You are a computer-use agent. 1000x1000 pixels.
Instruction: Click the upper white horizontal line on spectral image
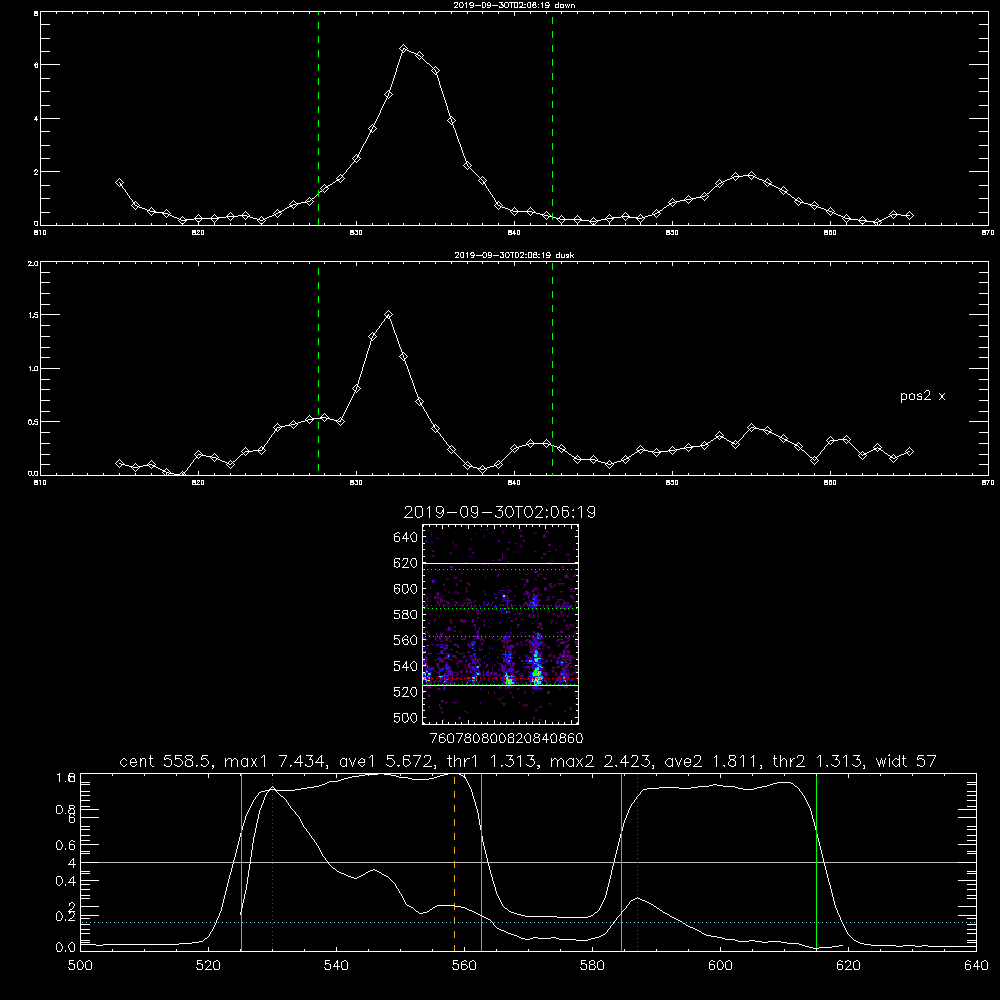click(501, 563)
